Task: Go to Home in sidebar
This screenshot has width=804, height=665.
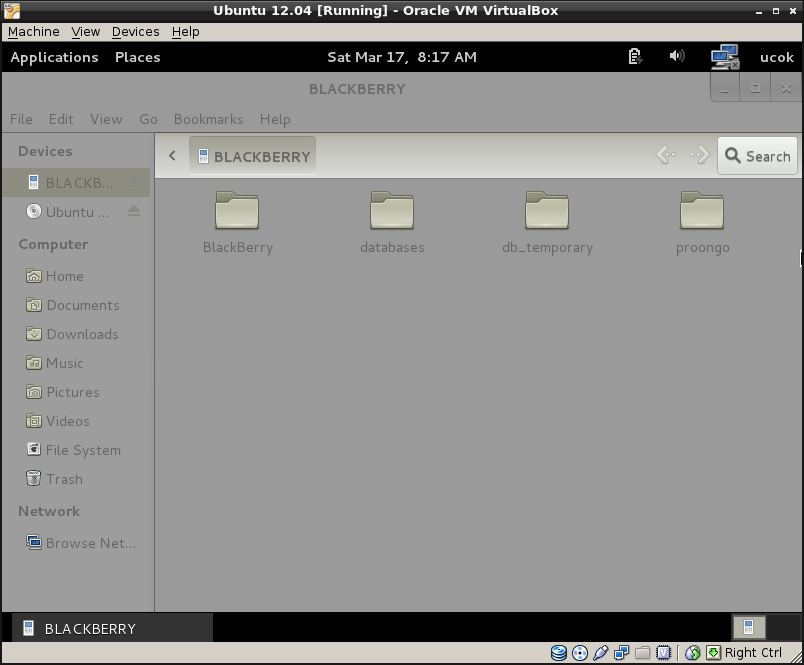Action: 76,276
